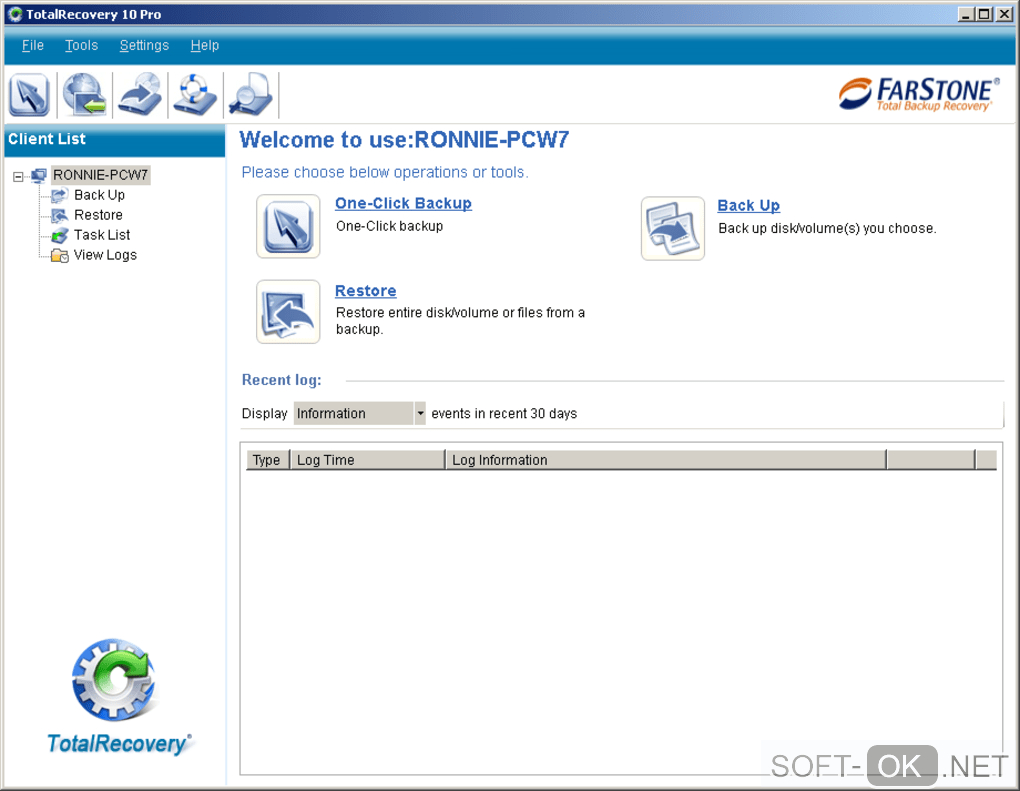Click the Task List tree node icon

[59, 235]
